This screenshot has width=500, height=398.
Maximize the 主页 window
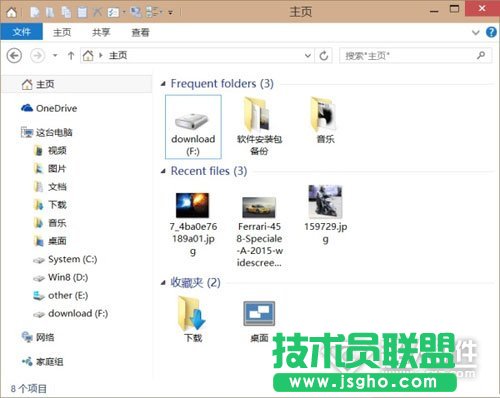coord(454,9)
